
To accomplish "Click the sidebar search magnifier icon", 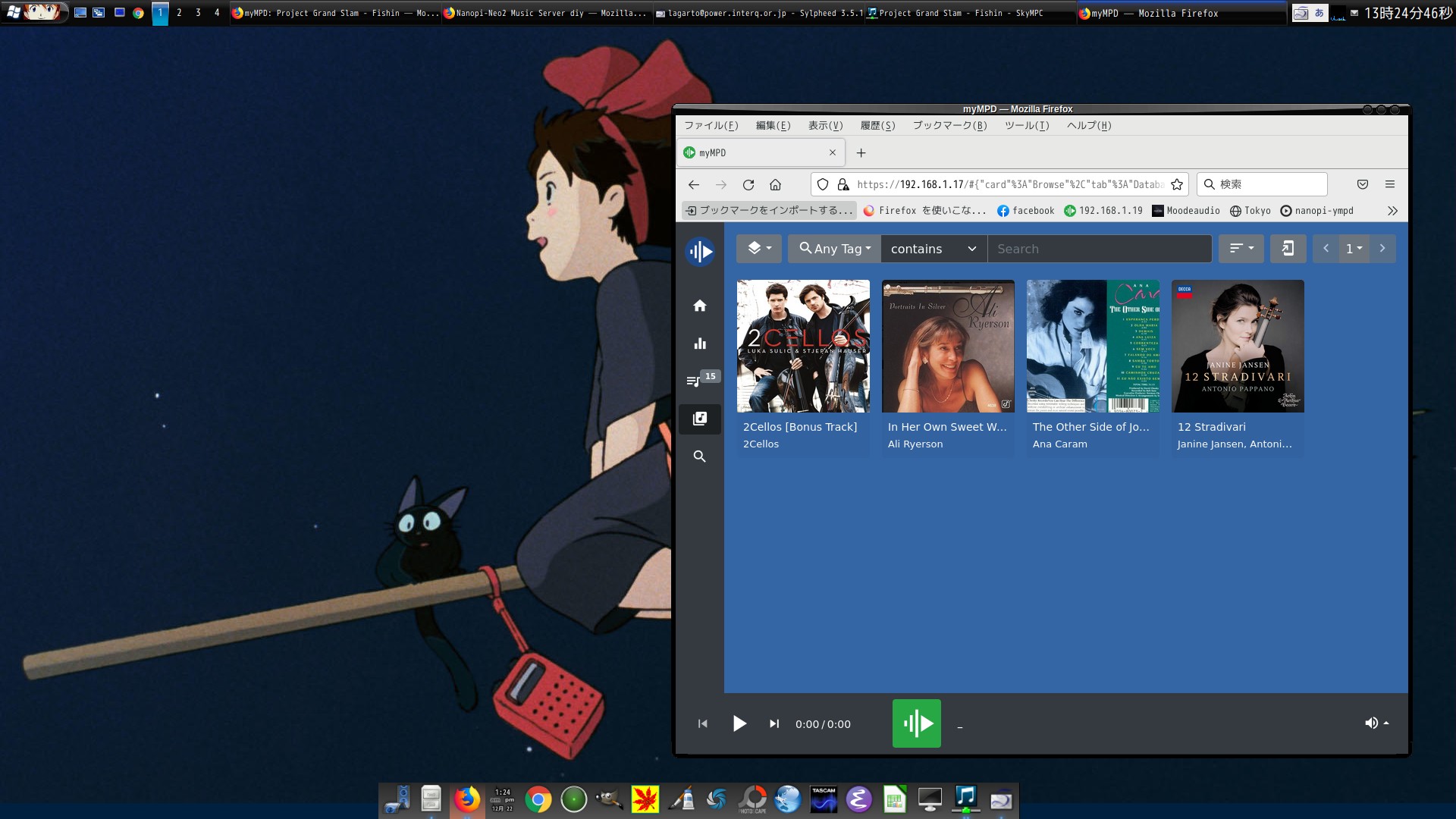I will (699, 457).
